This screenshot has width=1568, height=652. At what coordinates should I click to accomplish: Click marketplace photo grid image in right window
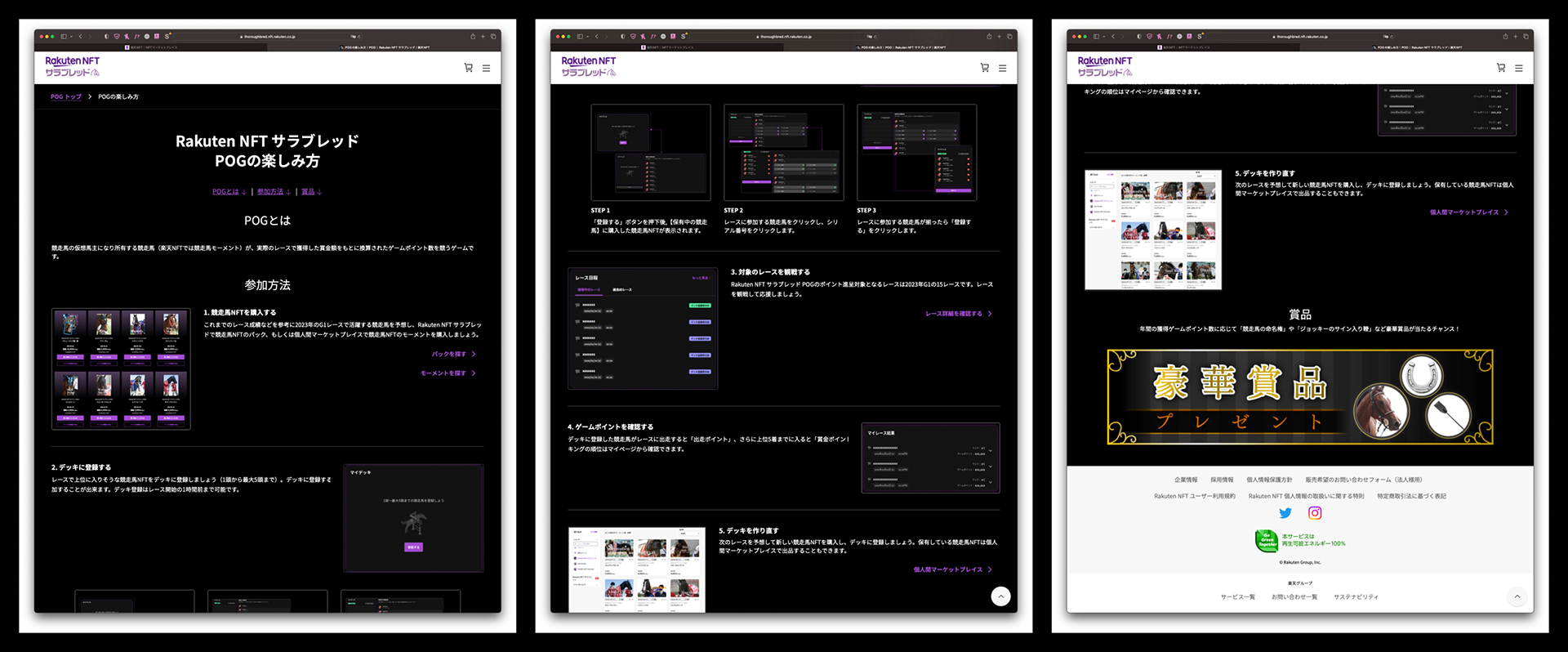point(1153,230)
